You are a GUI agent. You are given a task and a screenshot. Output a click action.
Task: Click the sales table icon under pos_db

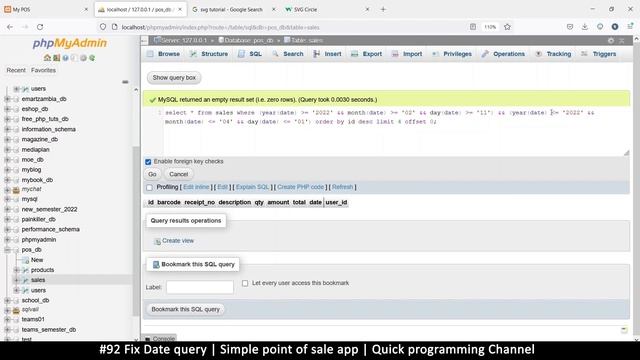pos(25,280)
